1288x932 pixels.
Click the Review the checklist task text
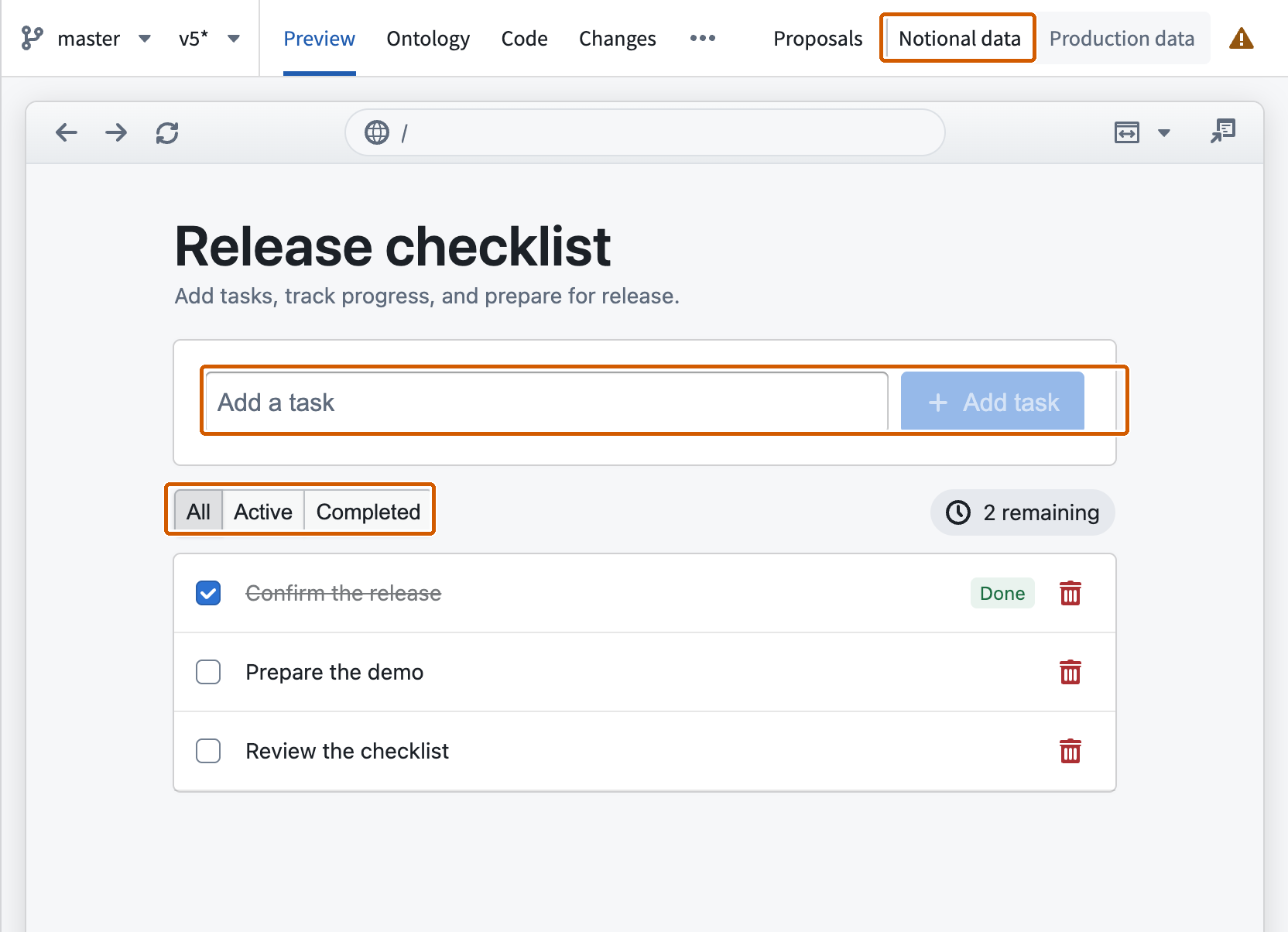[348, 751]
